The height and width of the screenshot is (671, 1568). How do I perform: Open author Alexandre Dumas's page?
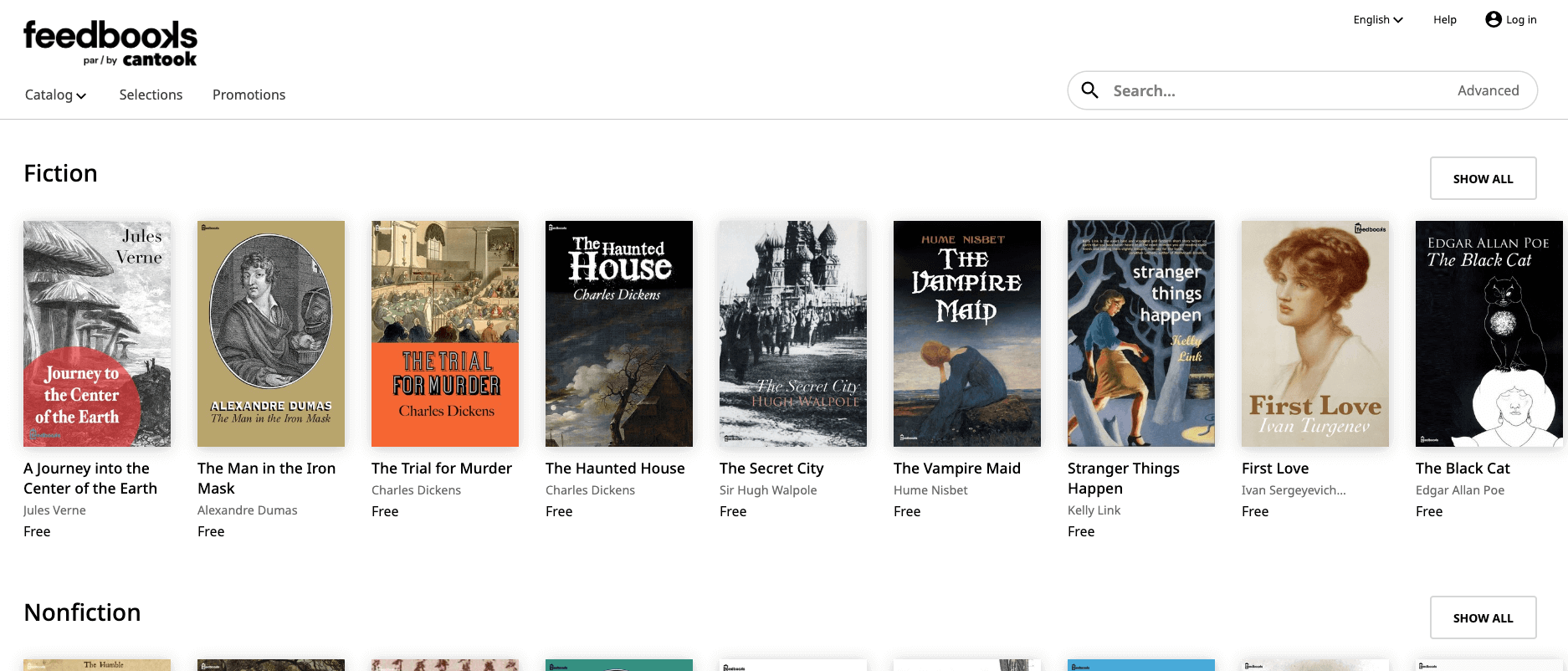247,510
